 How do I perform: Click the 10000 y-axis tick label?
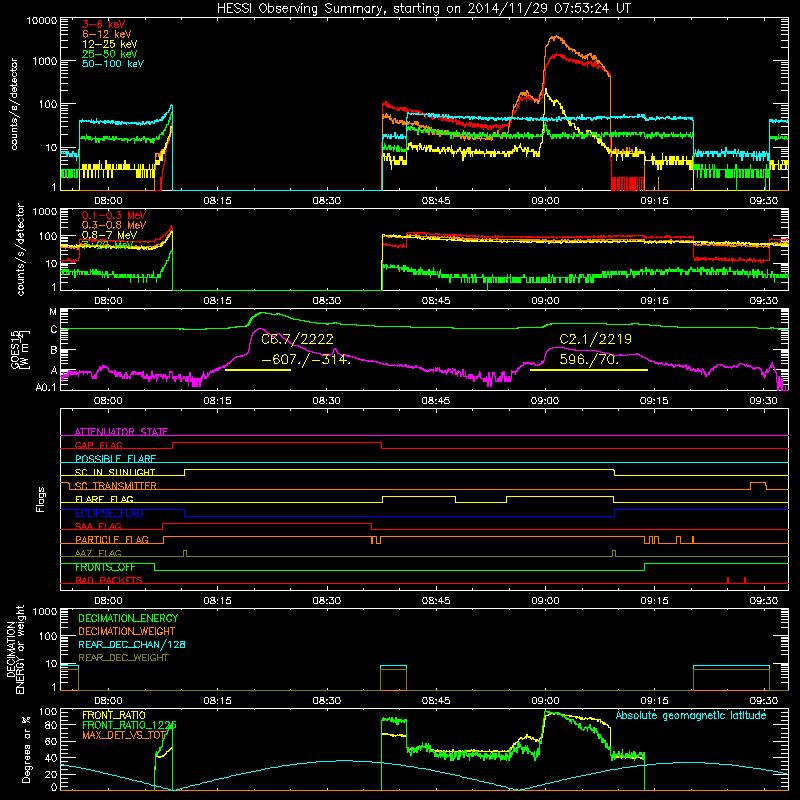[42, 21]
